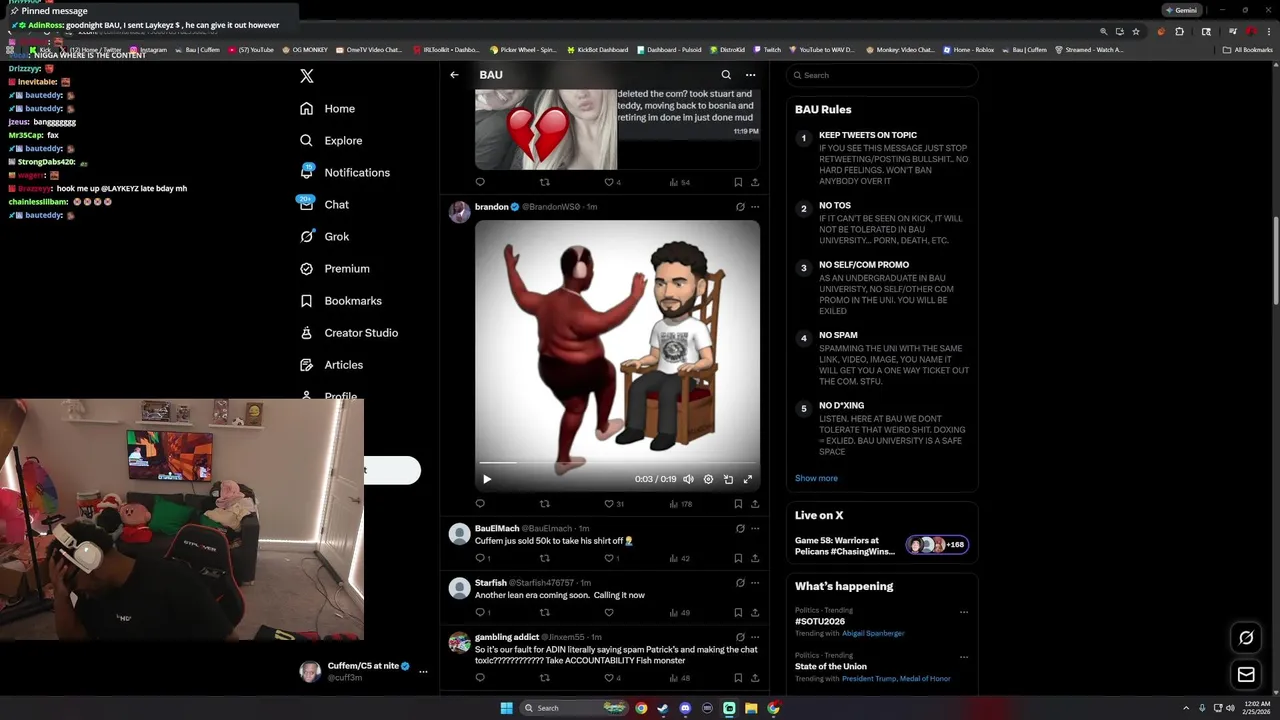Open more options on brandon's post
The height and width of the screenshot is (720, 1280).
coord(755,207)
